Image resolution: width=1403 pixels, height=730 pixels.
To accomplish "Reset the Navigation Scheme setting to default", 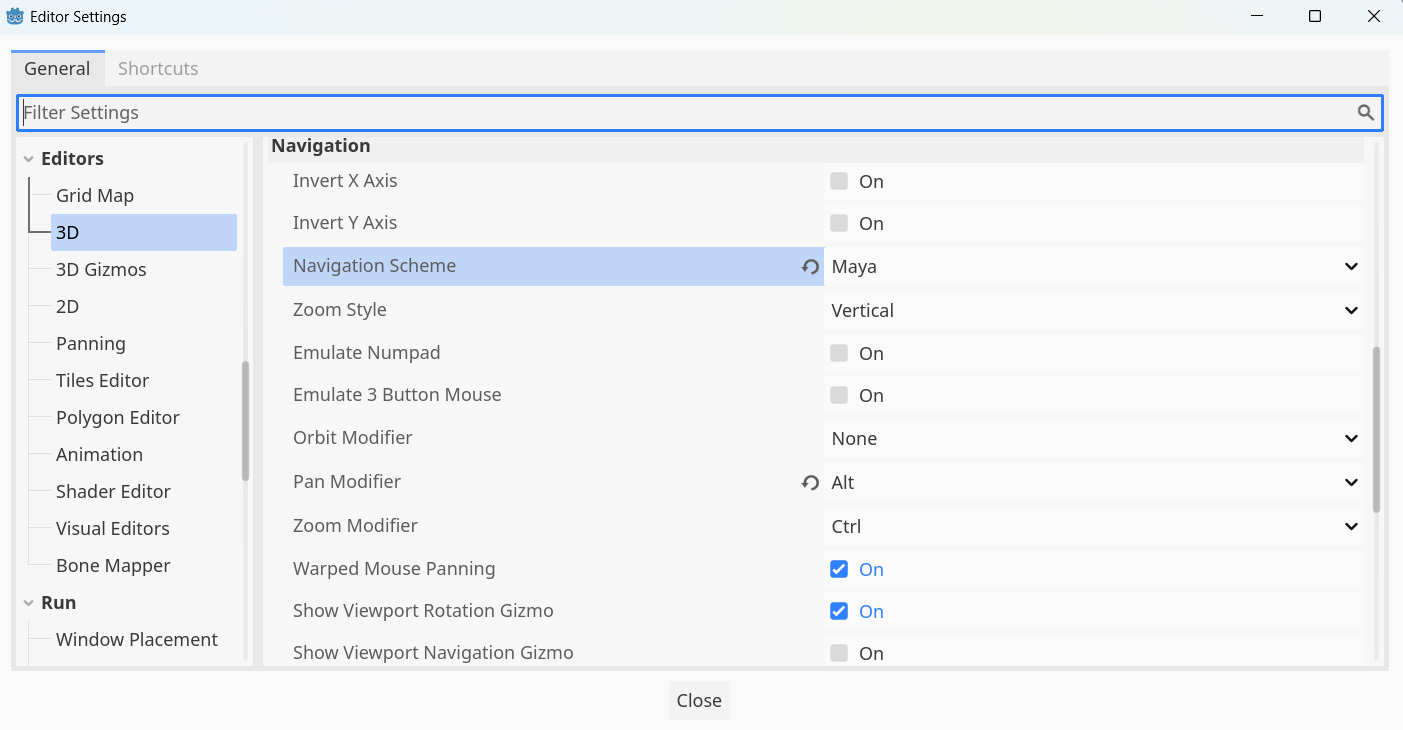I will [810, 267].
